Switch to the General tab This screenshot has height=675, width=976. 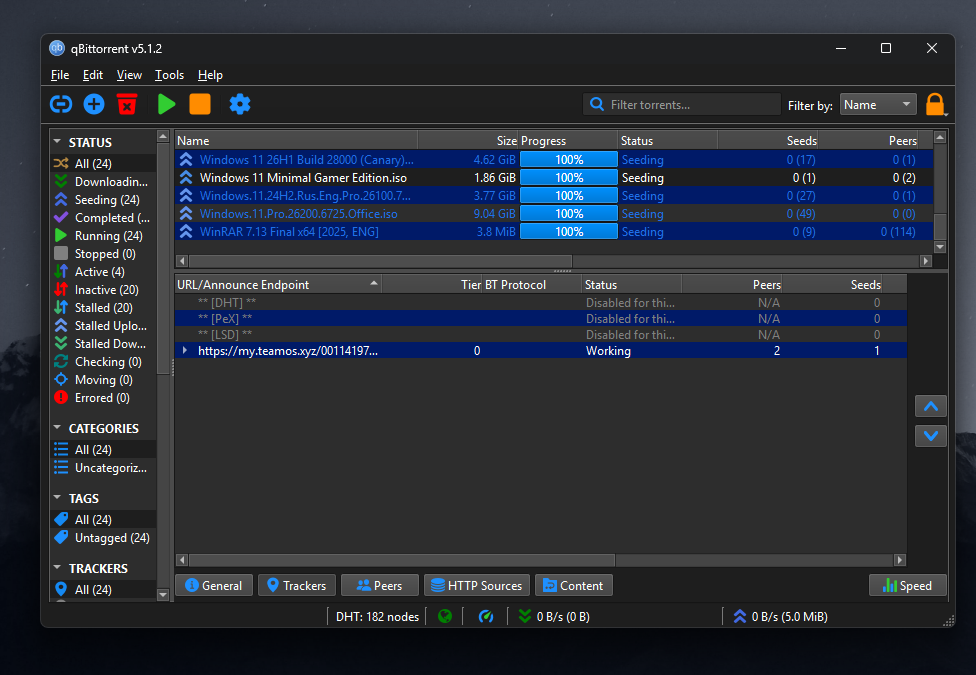point(214,585)
